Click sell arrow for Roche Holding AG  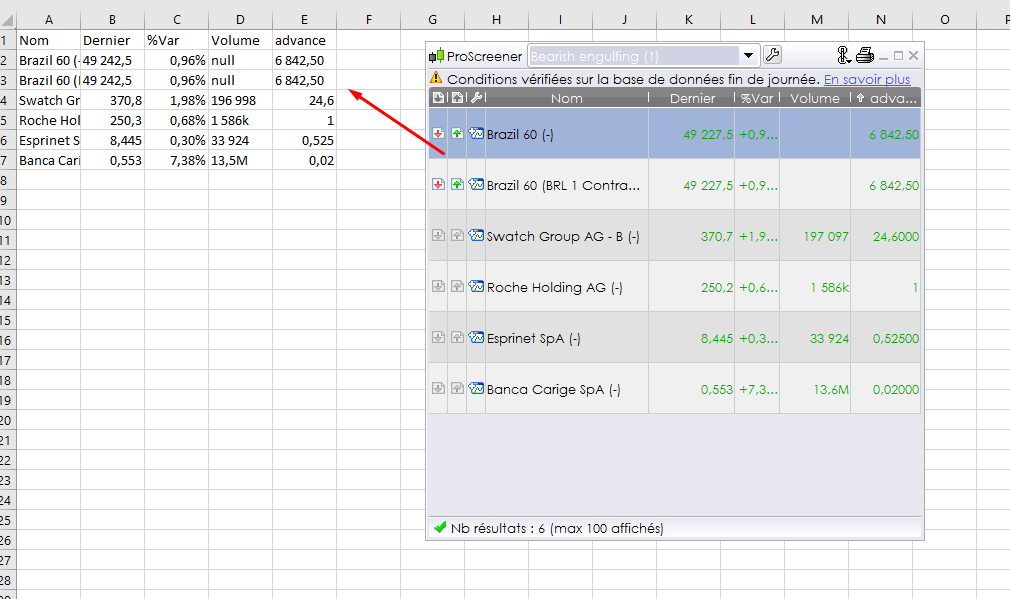438,286
